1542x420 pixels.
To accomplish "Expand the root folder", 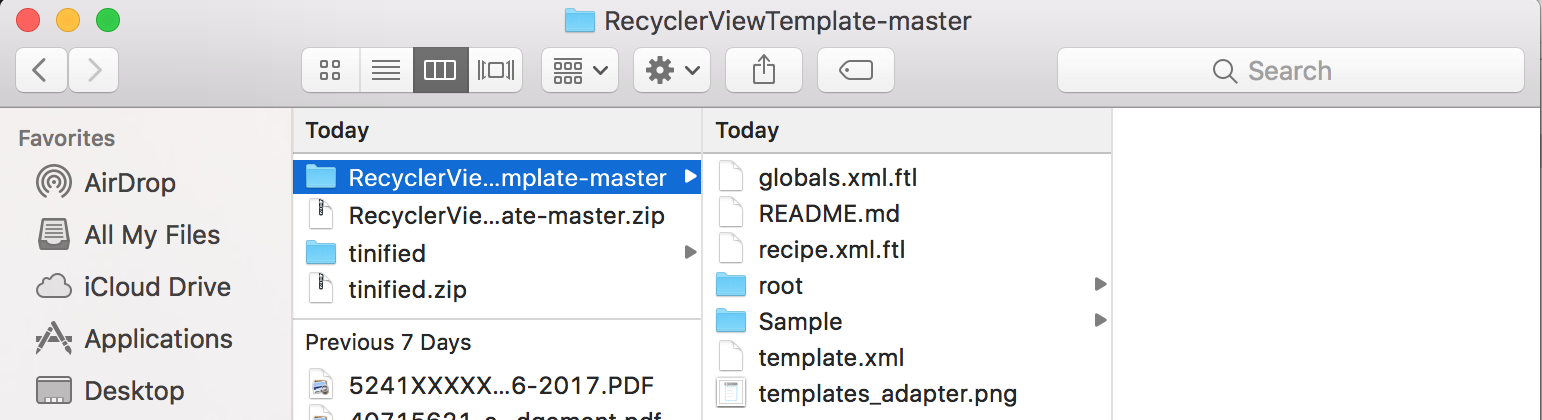I will tap(1100, 285).
